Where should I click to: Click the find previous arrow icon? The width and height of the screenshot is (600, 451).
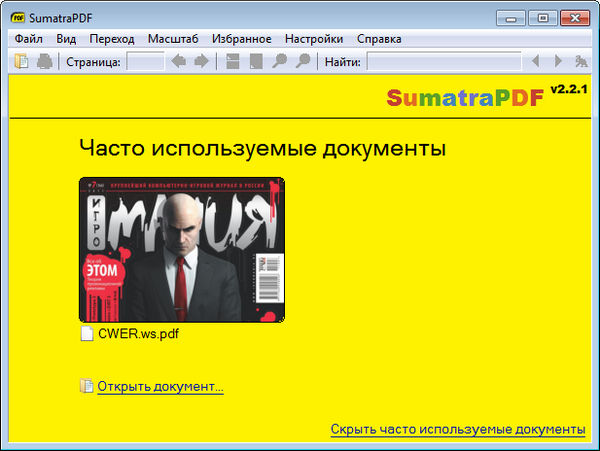pyautogui.click(x=538, y=62)
